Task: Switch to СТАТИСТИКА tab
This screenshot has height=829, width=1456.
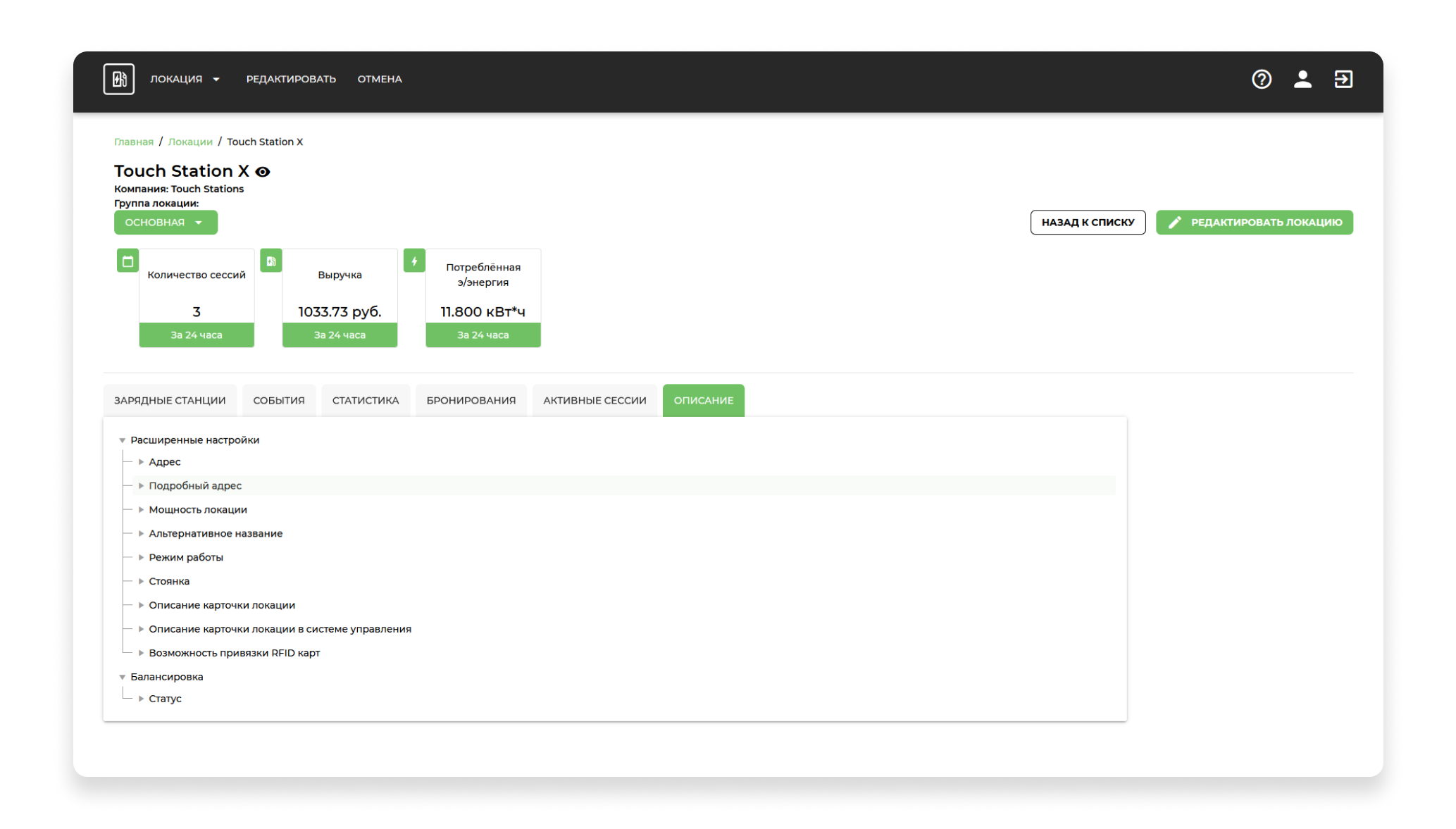Action: [x=366, y=401]
